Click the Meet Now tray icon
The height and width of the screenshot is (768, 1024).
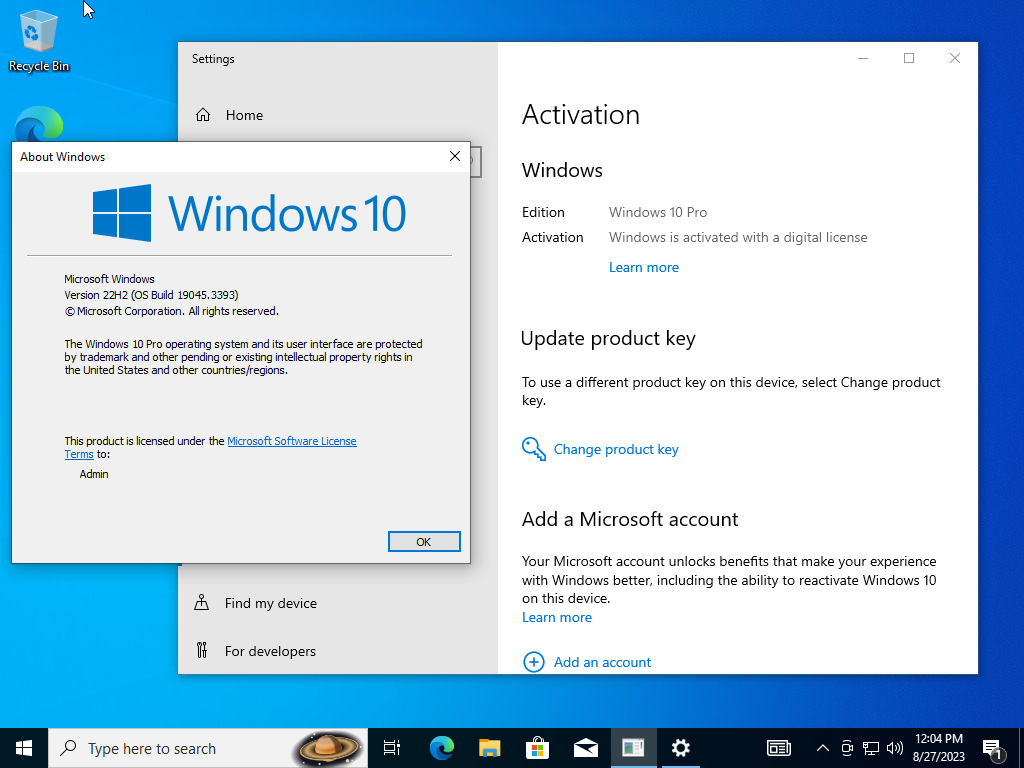(847, 748)
